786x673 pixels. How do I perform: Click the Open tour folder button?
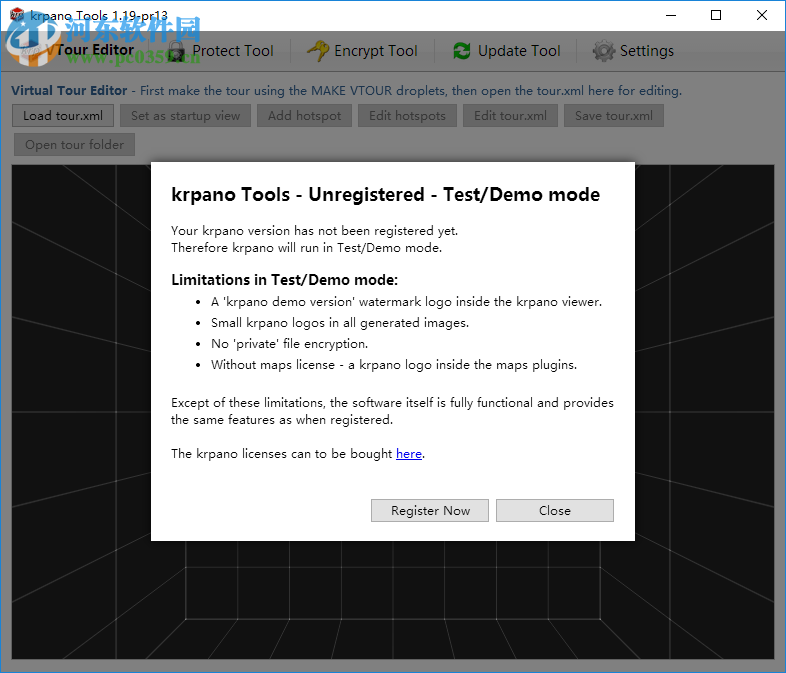point(74,145)
